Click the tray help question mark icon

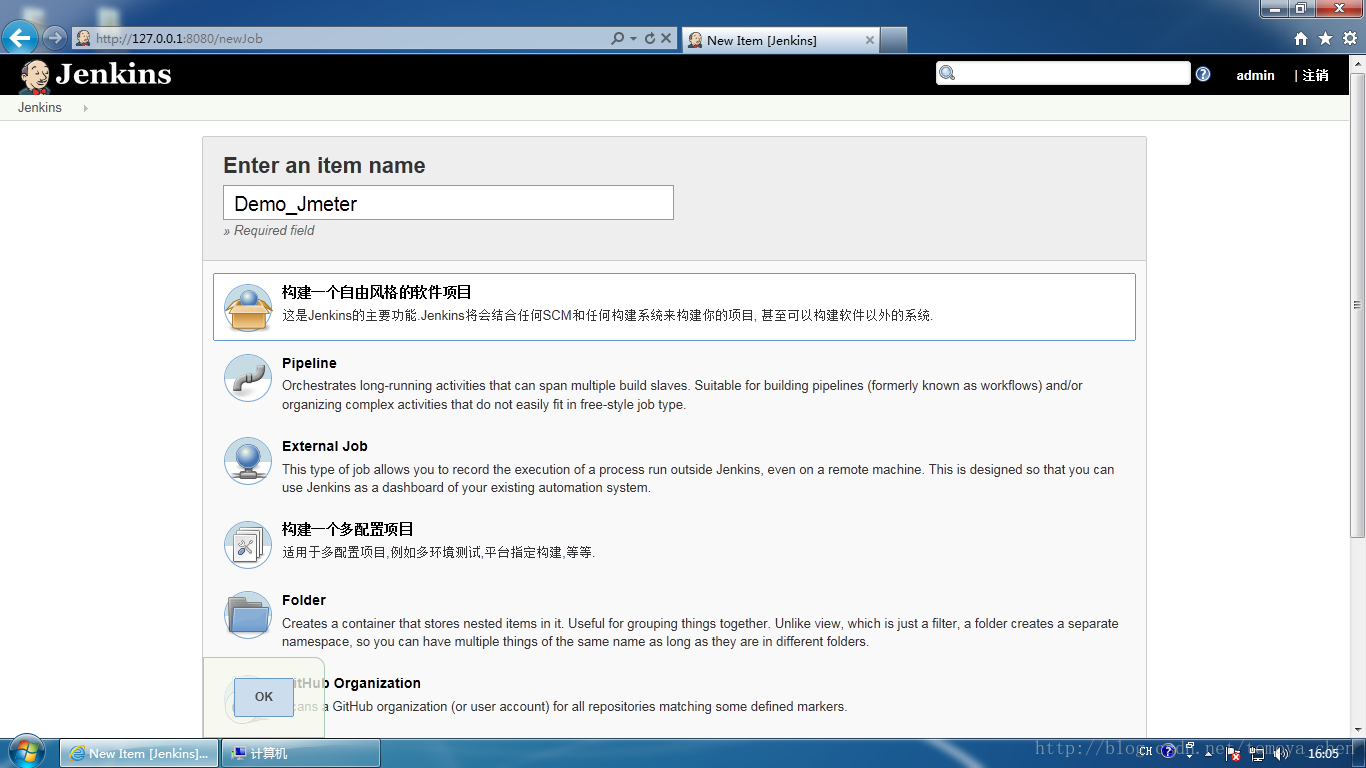pos(1167,752)
